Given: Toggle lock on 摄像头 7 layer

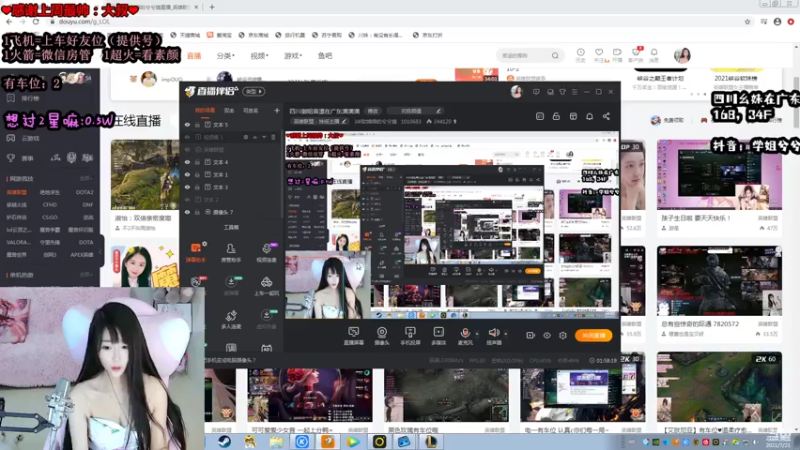Looking at the screenshot, I should point(197,212).
